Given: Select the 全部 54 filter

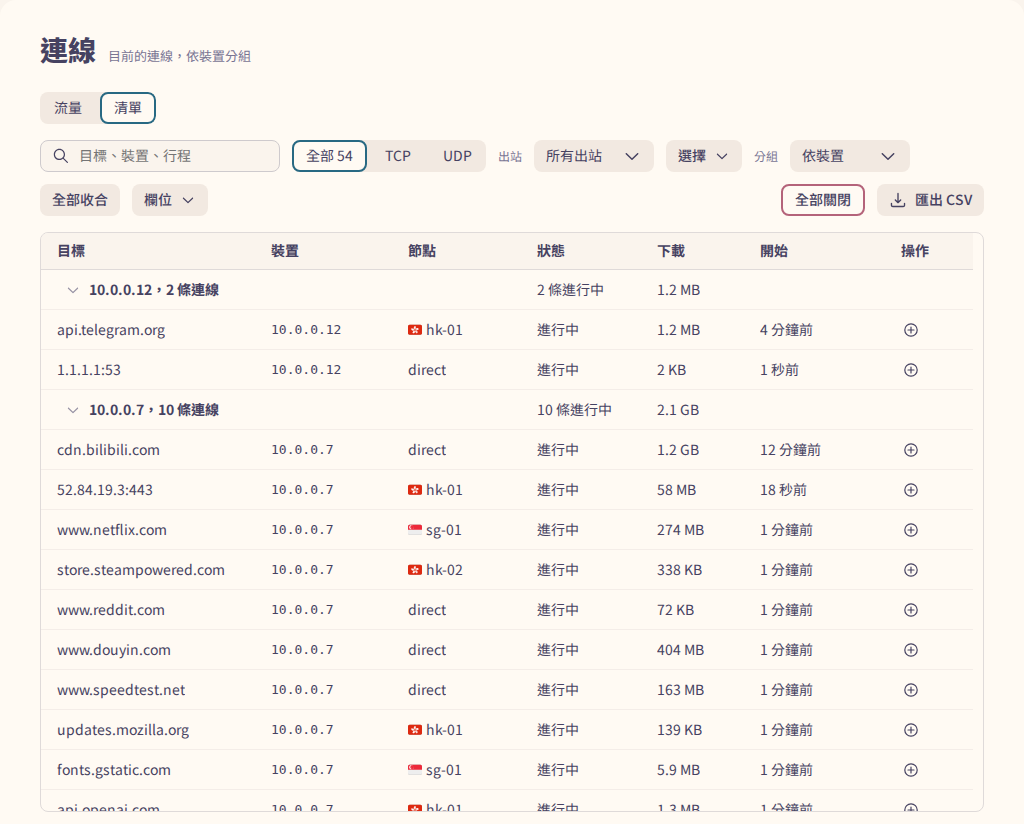Looking at the screenshot, I should tap(329, 156).
